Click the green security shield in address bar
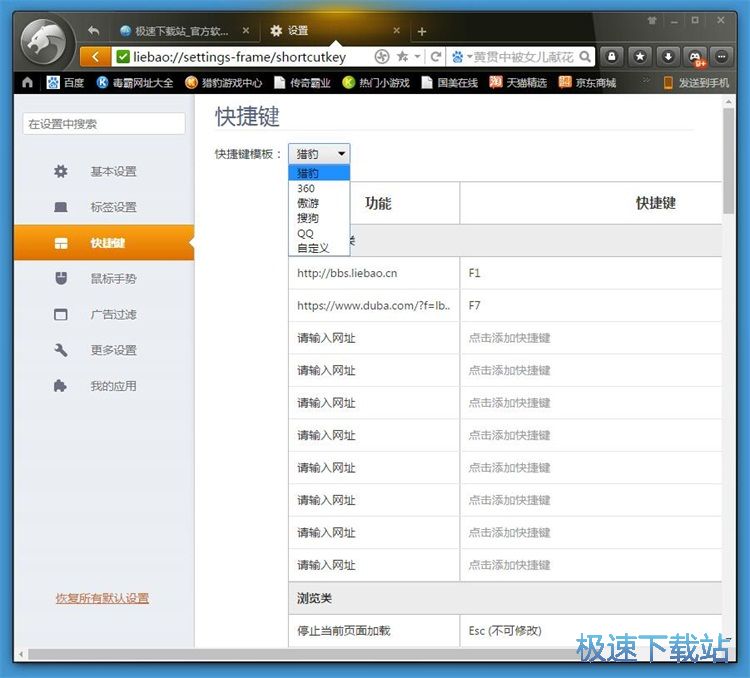 click(123, 57)
